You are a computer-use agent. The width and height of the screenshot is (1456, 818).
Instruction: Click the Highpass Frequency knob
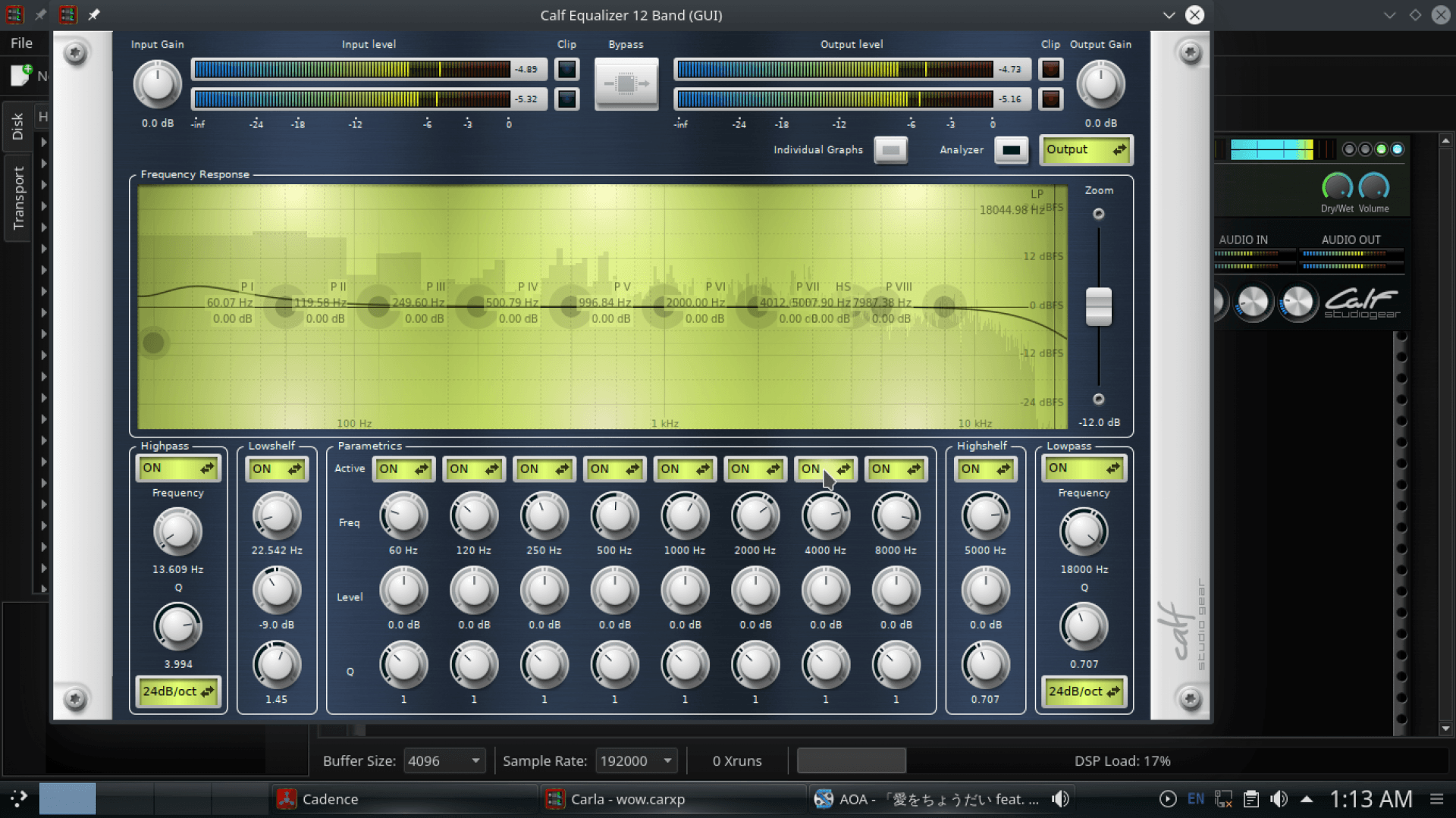point(177,531)
